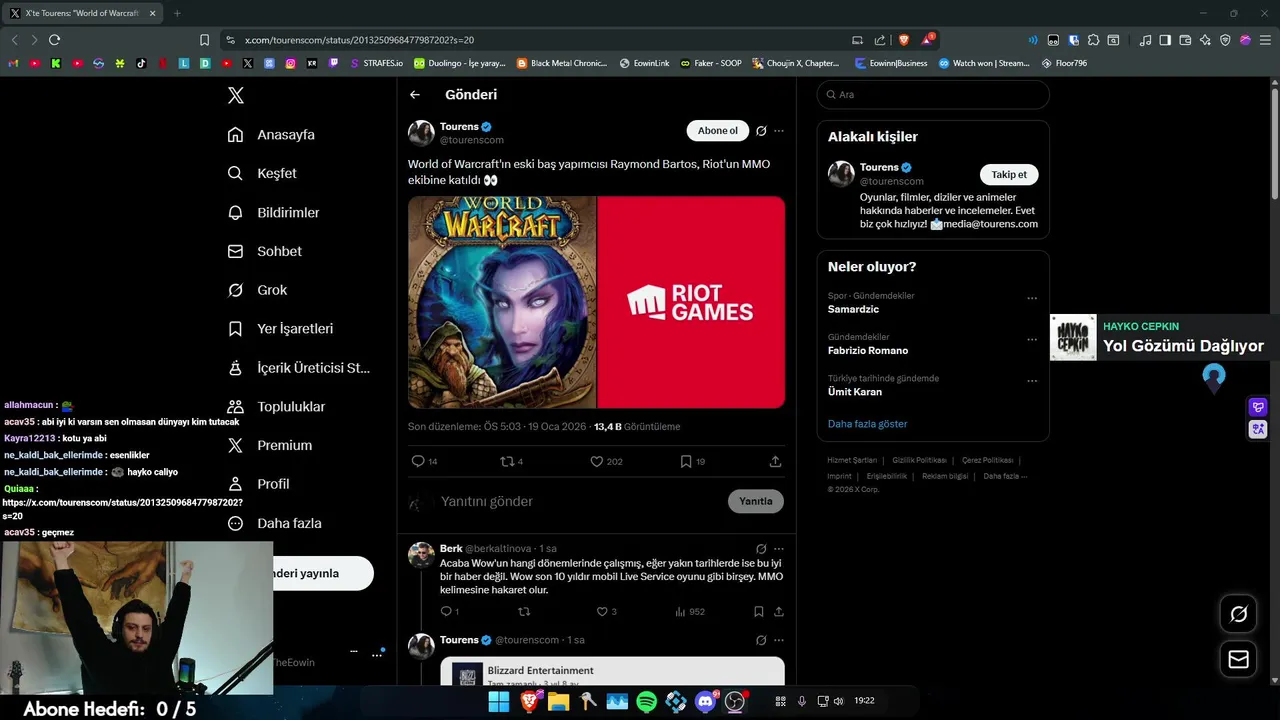Click the browser address bar URL
The image size is (1280, 720).
click(359, 40)
